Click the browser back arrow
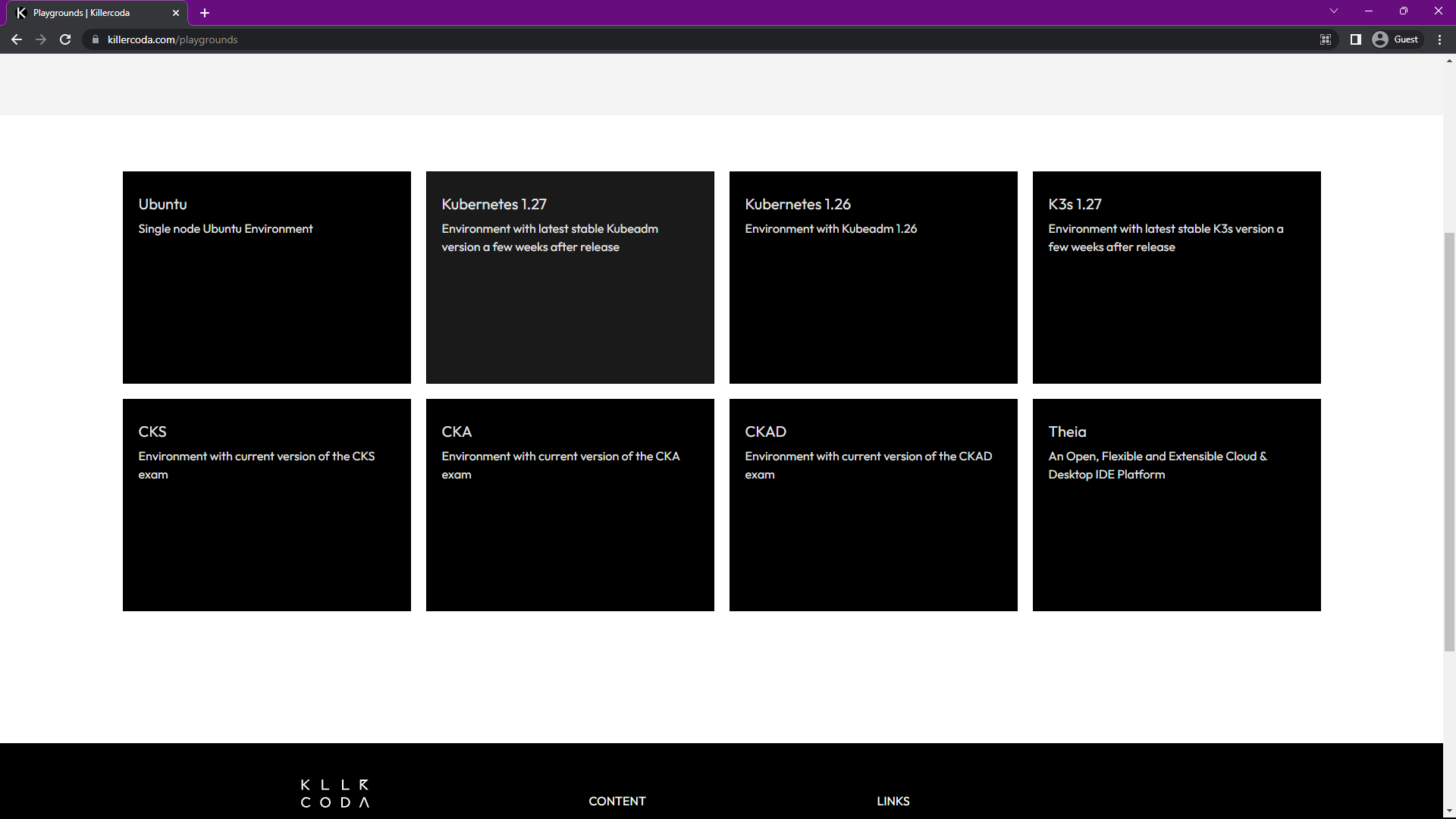1456x819 pixels. coord(17,39)
